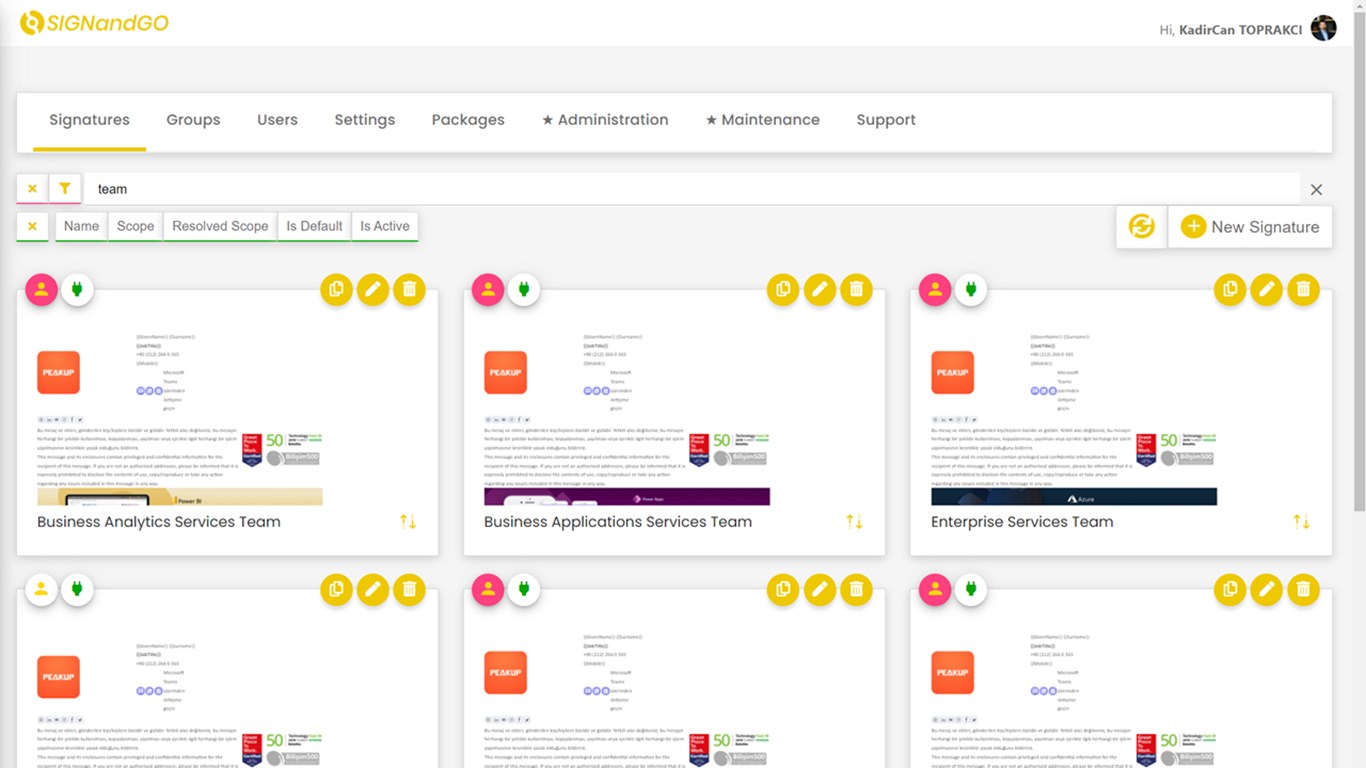Click the plug icon on Business Applications Services Team card
The width and height of the screenshot is (1366, 768).
(524, 290)
